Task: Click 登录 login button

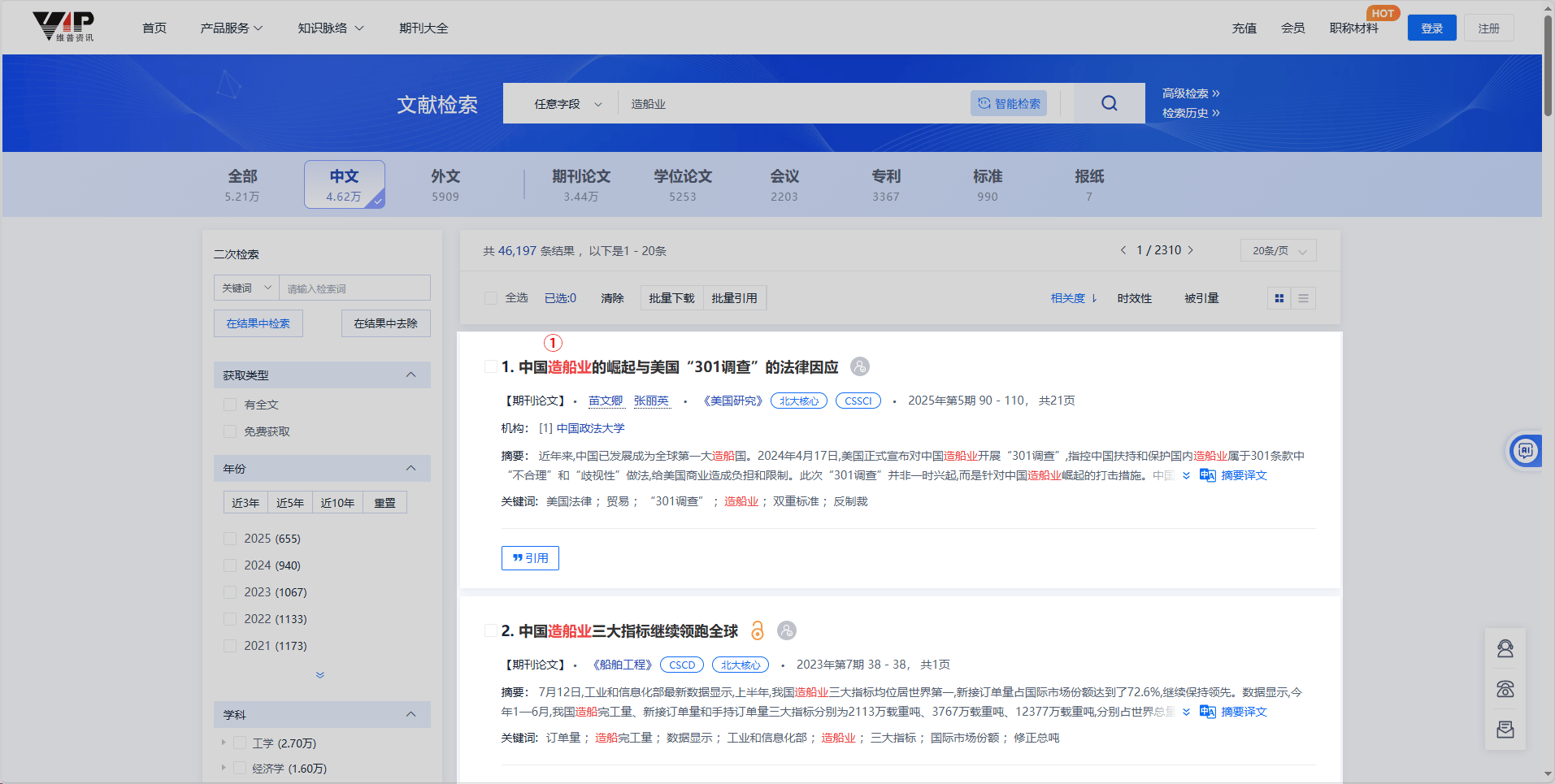Action: point(1431,28)
